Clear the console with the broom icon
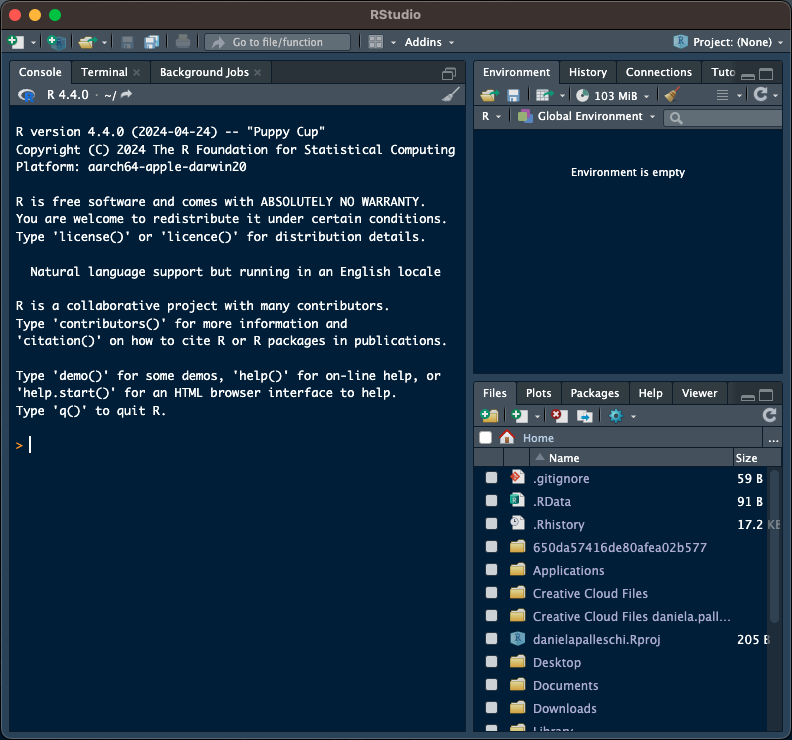The image size is (792, 740). (x=451, y=95)
